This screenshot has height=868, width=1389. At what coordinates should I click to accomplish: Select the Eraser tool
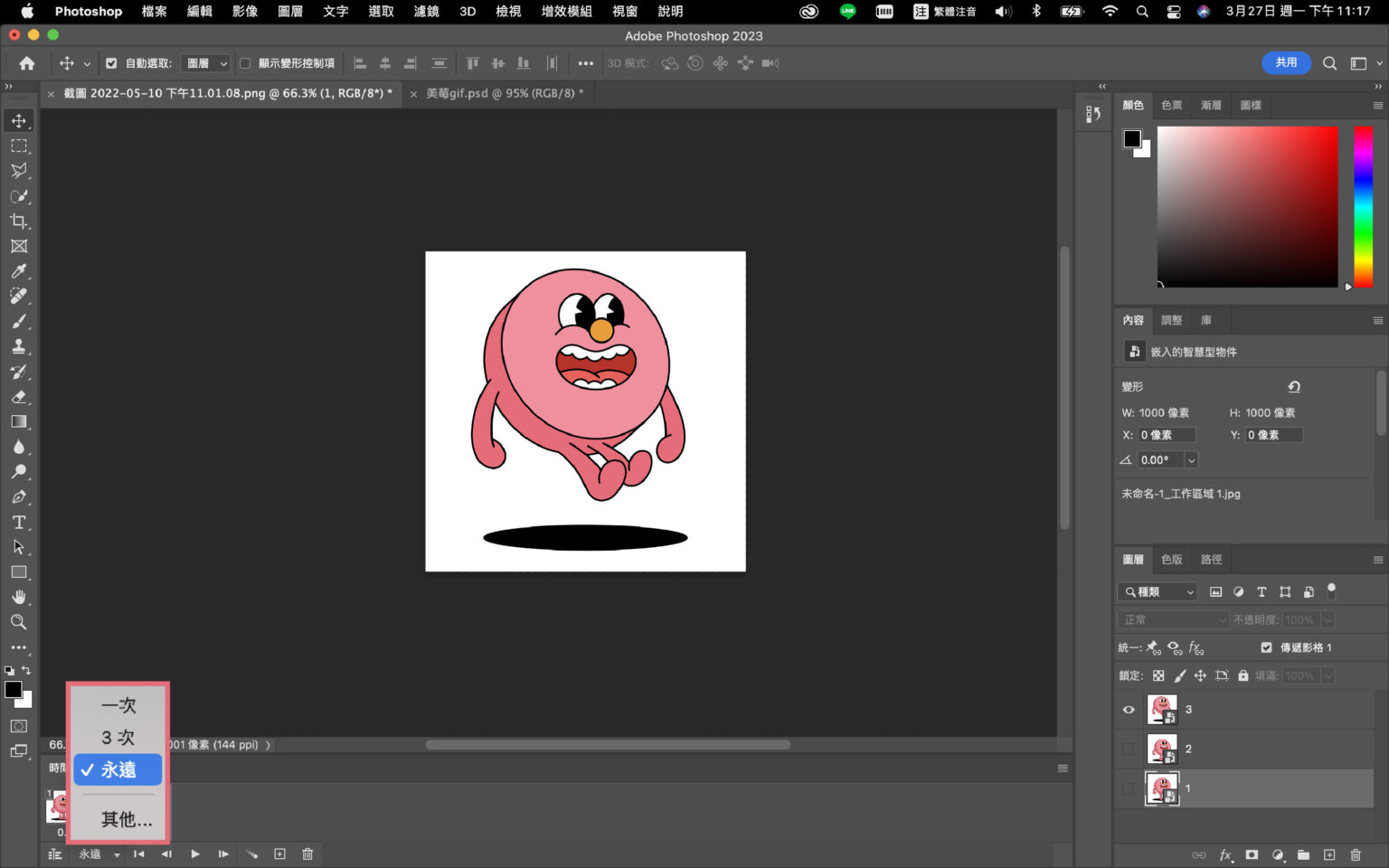[x=19, y=397]
